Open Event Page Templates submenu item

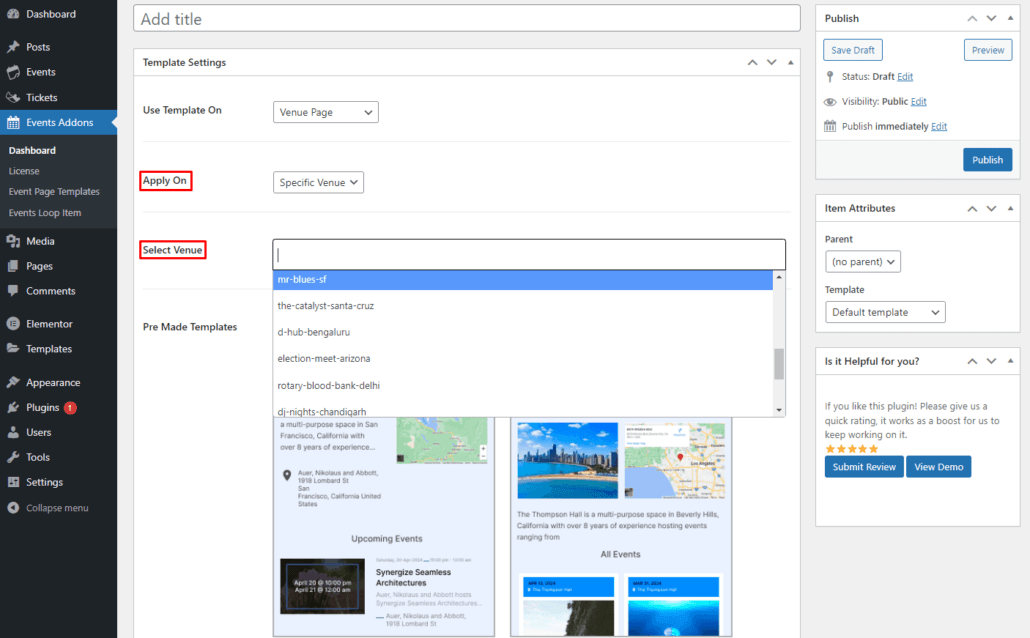pos(54,192)
